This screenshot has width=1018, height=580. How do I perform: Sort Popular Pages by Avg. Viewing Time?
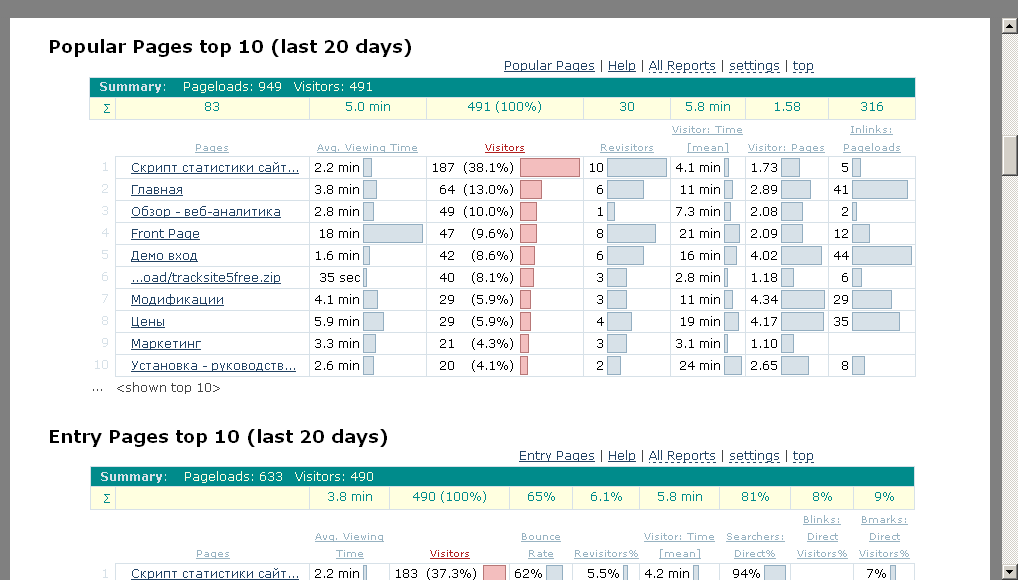(367, 148)
